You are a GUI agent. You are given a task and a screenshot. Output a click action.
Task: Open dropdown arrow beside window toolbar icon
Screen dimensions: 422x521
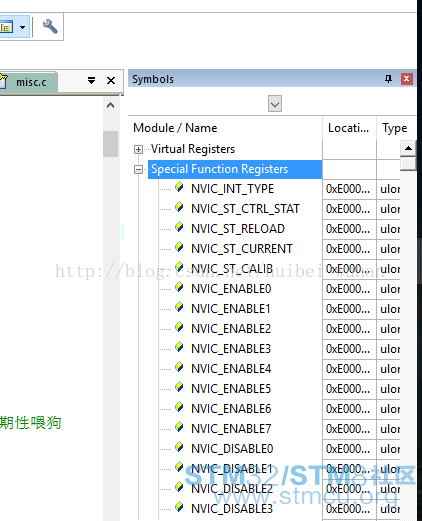22,27
